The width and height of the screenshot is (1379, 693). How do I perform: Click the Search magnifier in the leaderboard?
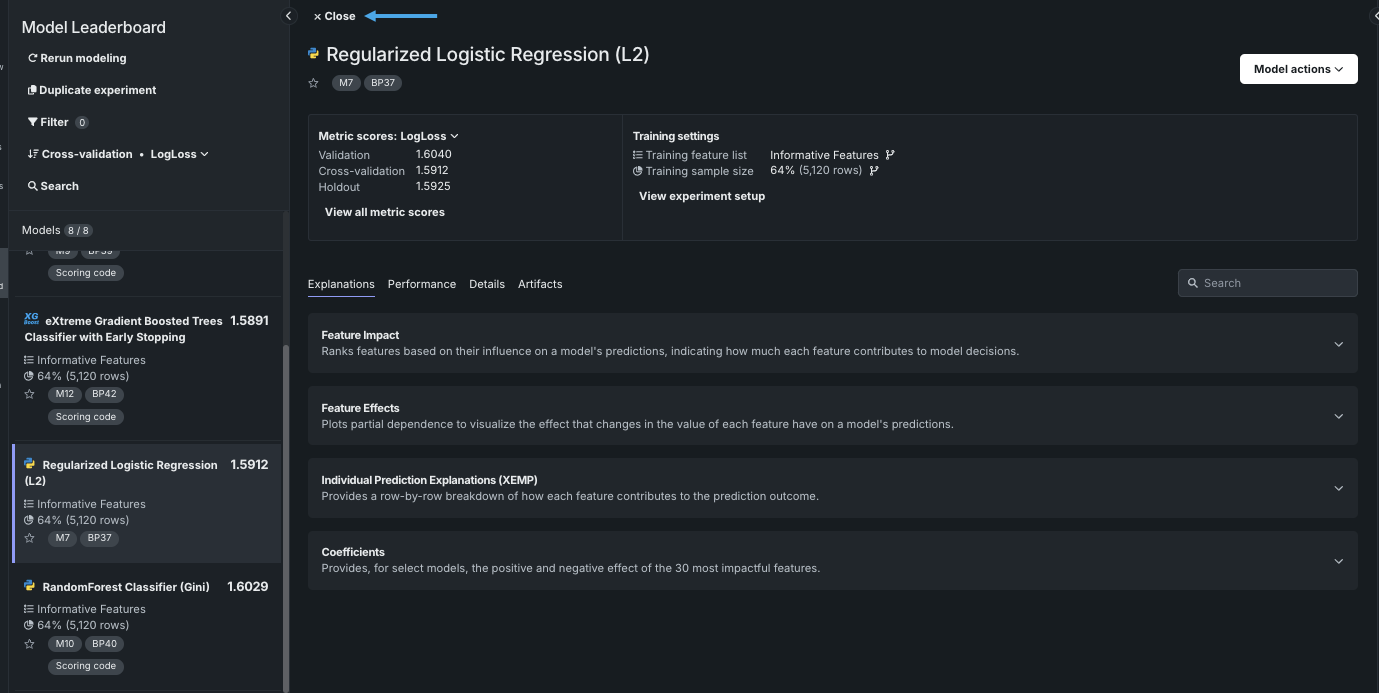click(33, 186)
